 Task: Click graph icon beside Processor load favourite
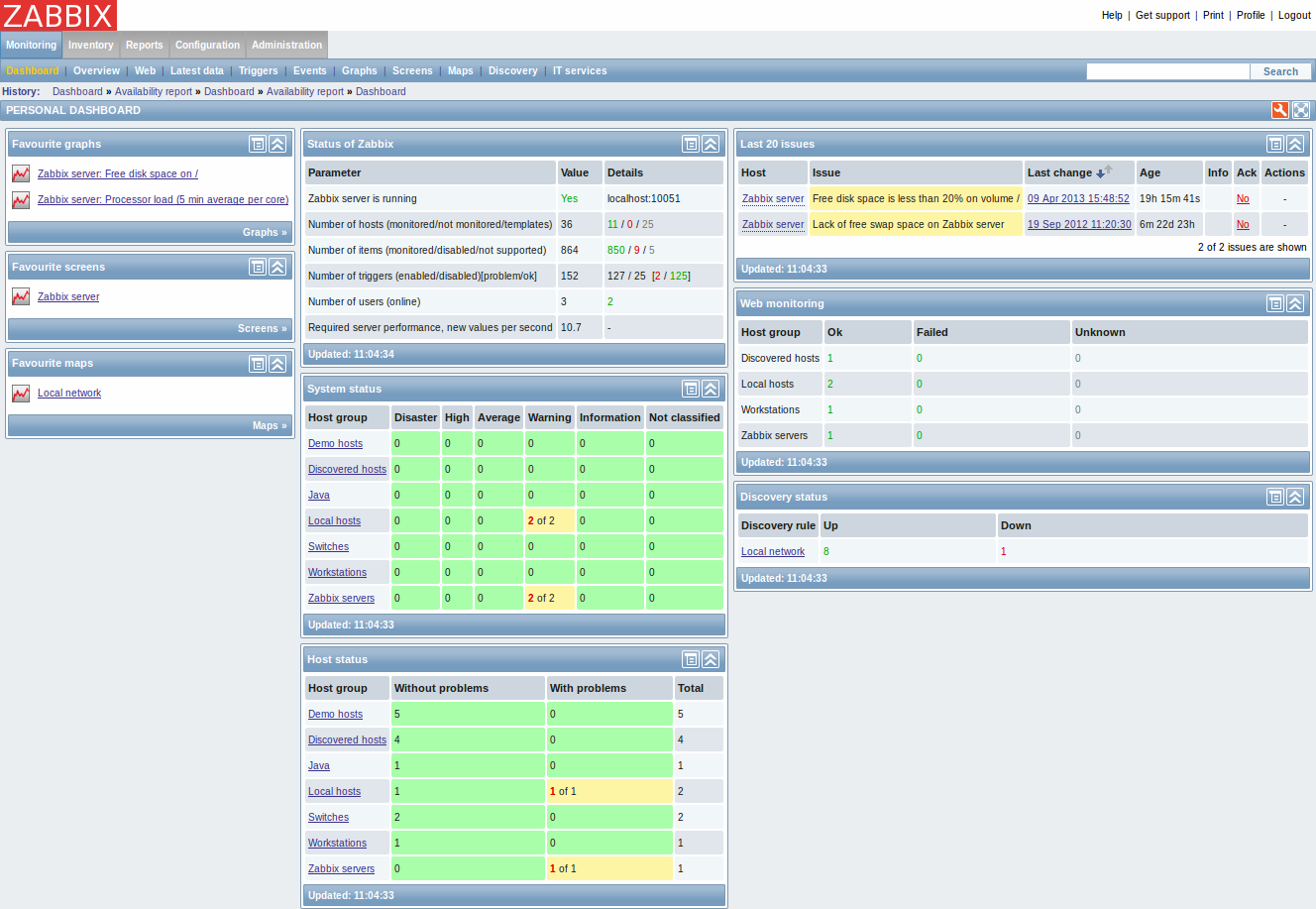[x=21, y=199]
